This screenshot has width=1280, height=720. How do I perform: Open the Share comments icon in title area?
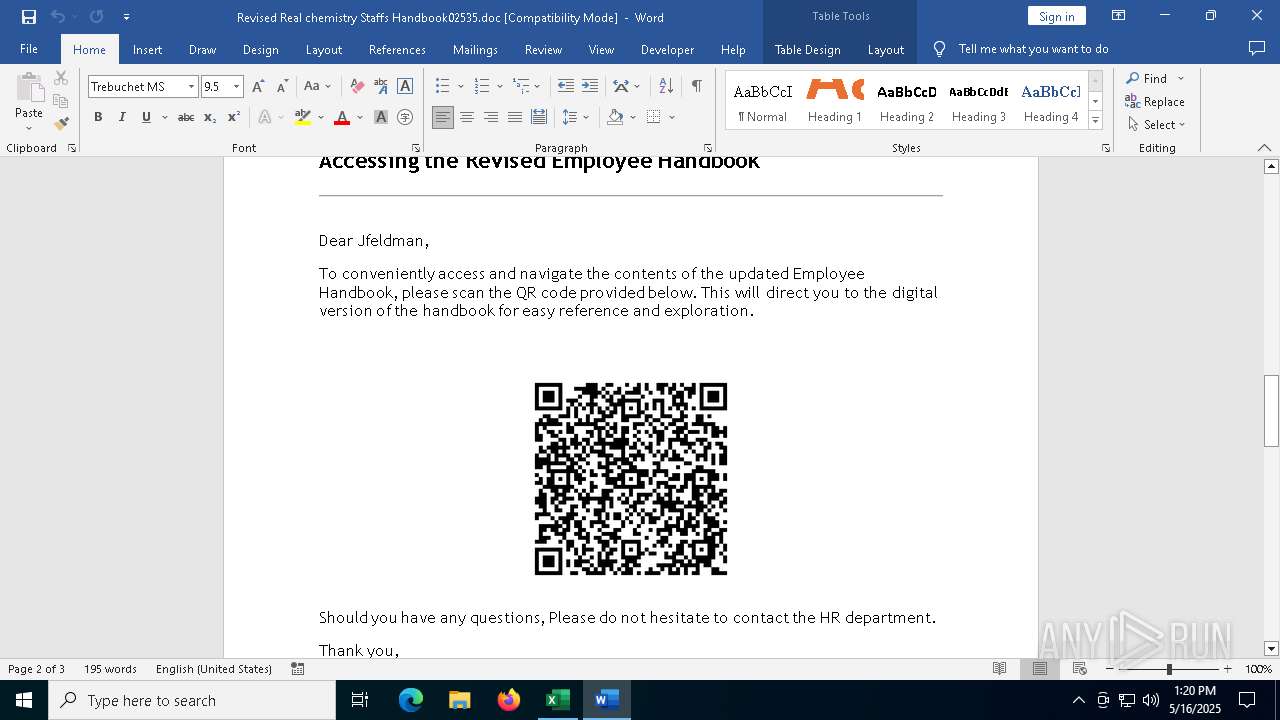tap(1257, 49)
